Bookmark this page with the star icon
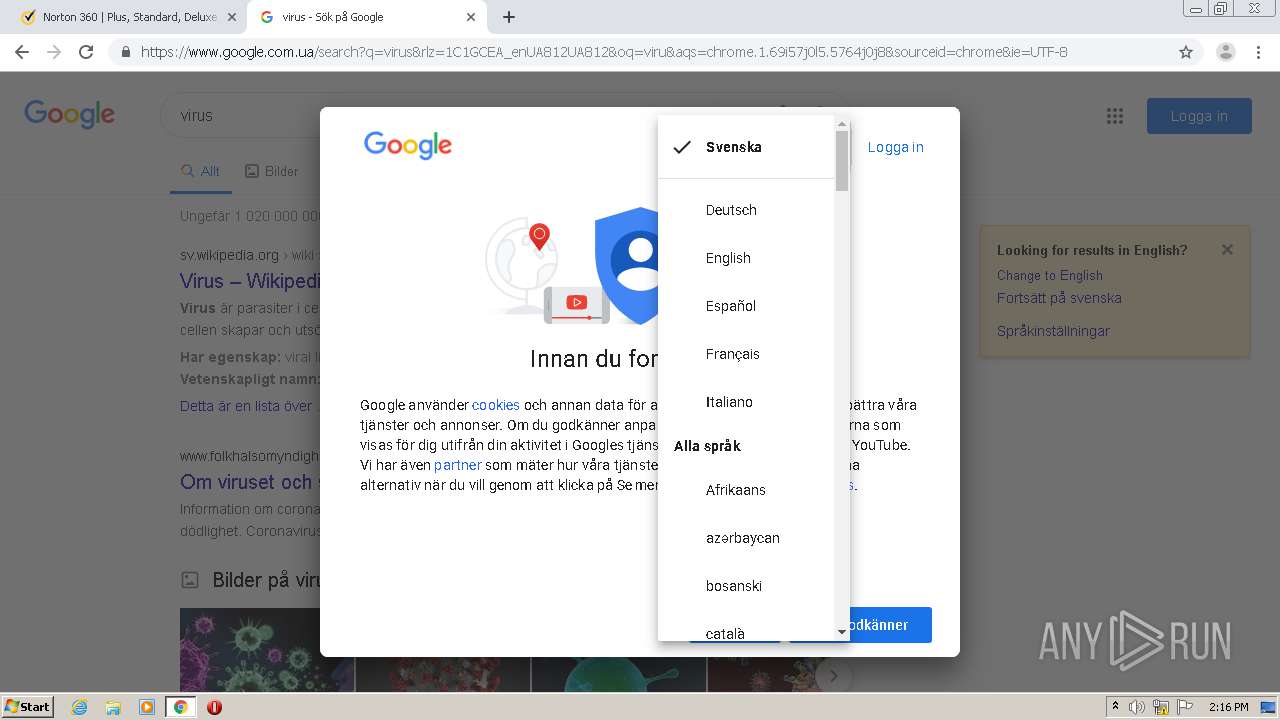 pos(1186,52)
